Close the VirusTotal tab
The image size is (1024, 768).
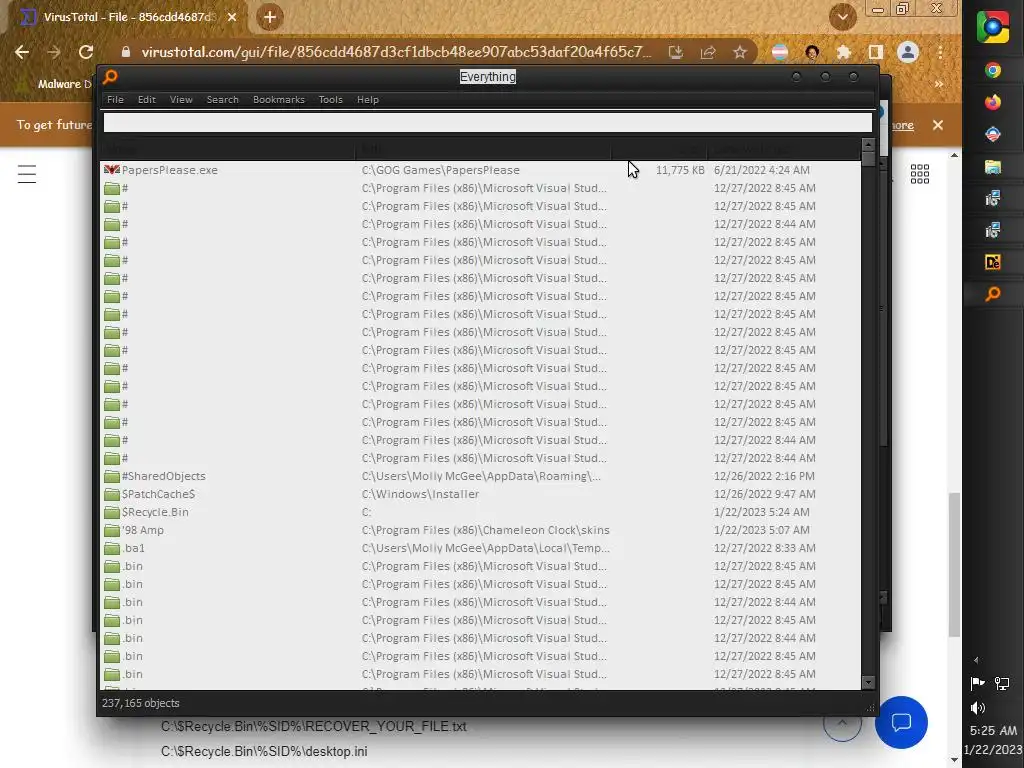tap(232, 18)
